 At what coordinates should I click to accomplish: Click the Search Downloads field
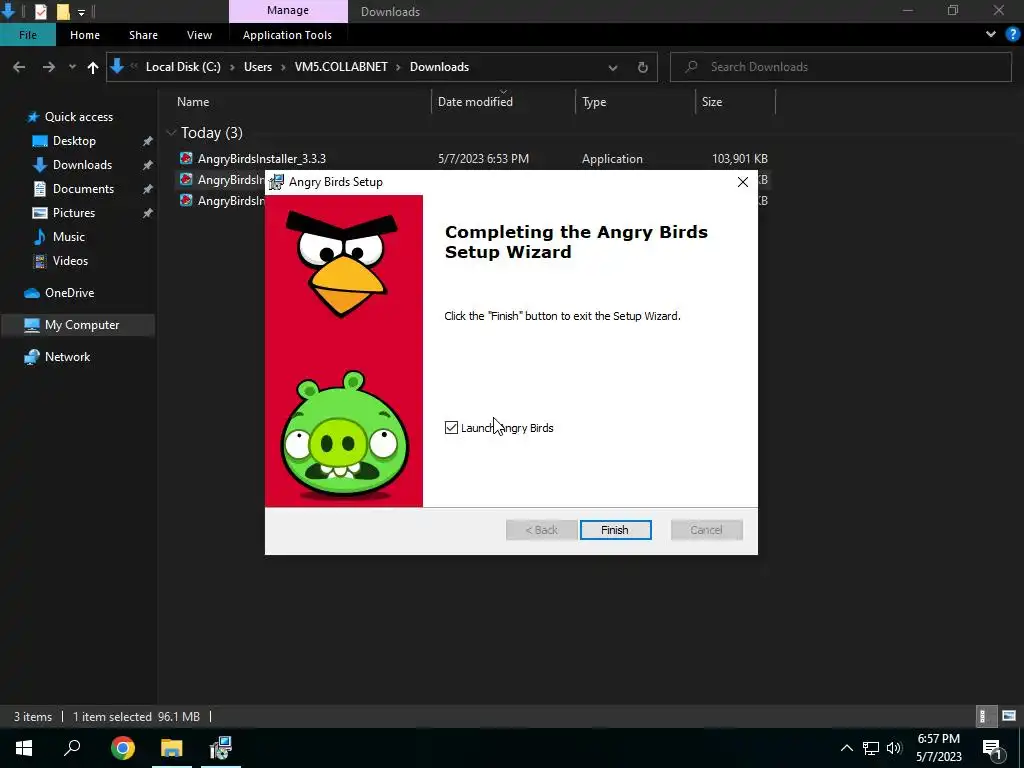[x=840, y=67]
